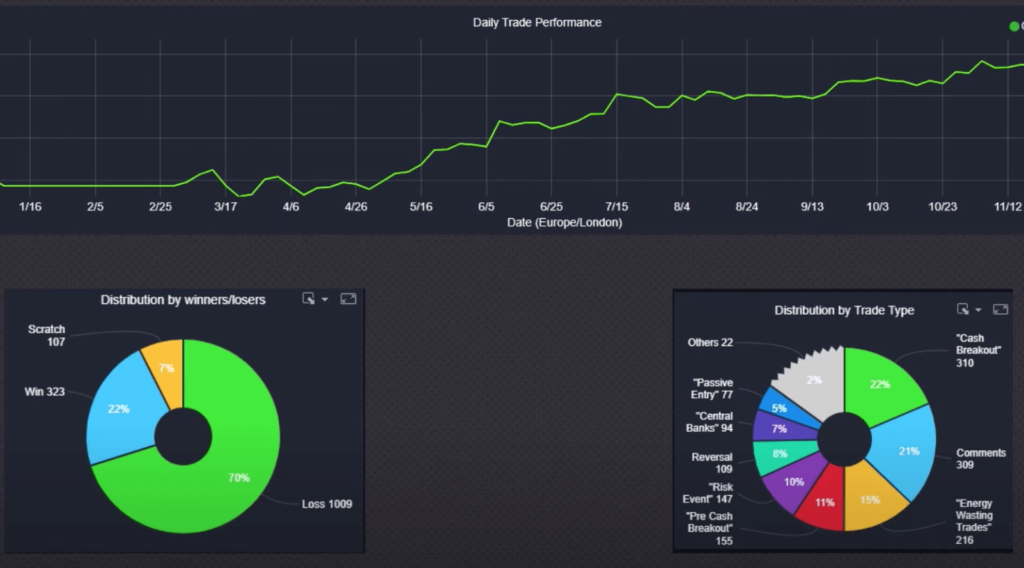The image size is (1024, 568).
Task: Click the purple Risk Event 10% slice
Action: pos(793,482)
